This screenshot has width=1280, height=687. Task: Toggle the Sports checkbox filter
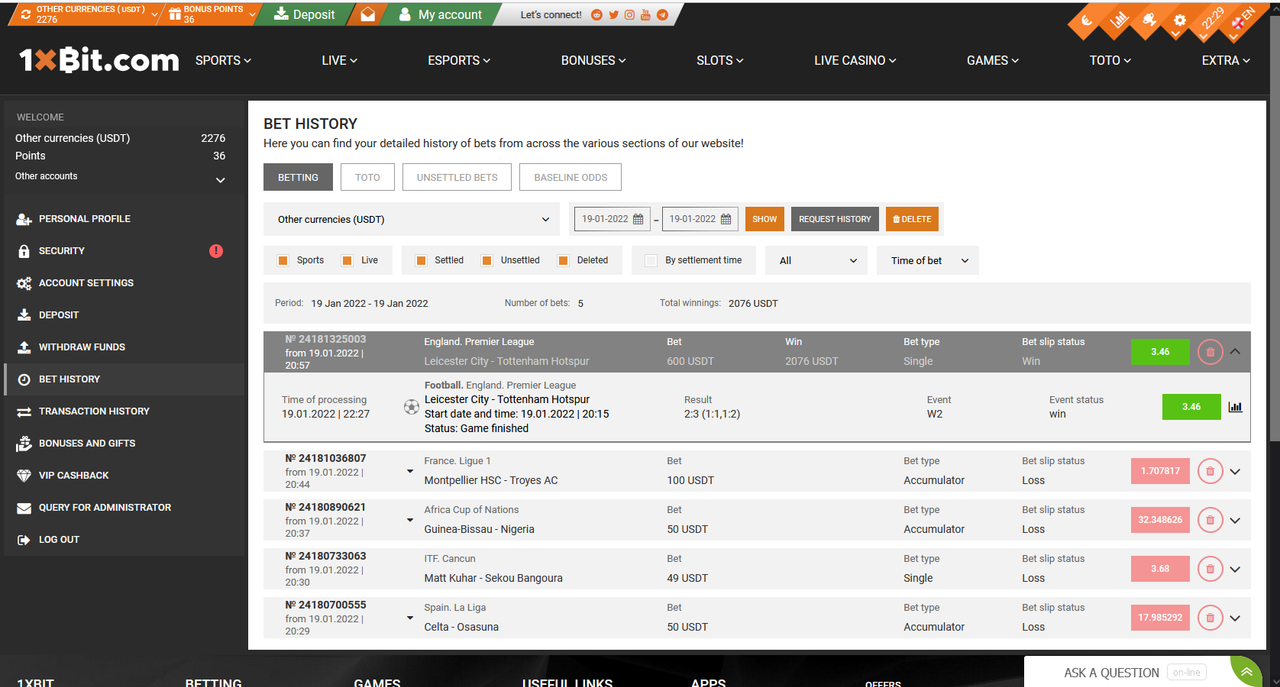(x=283, y=260)
